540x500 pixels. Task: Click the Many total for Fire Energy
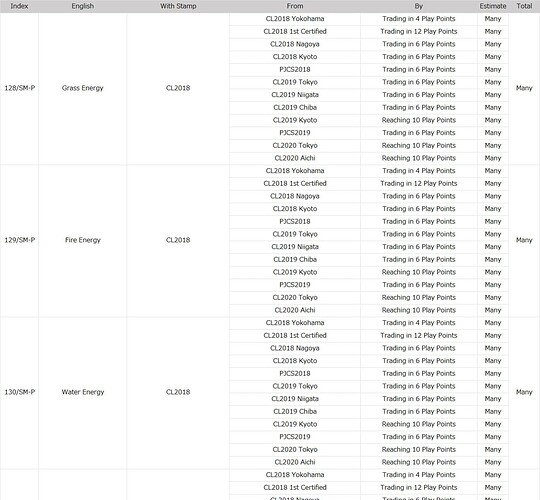(524, 240)
